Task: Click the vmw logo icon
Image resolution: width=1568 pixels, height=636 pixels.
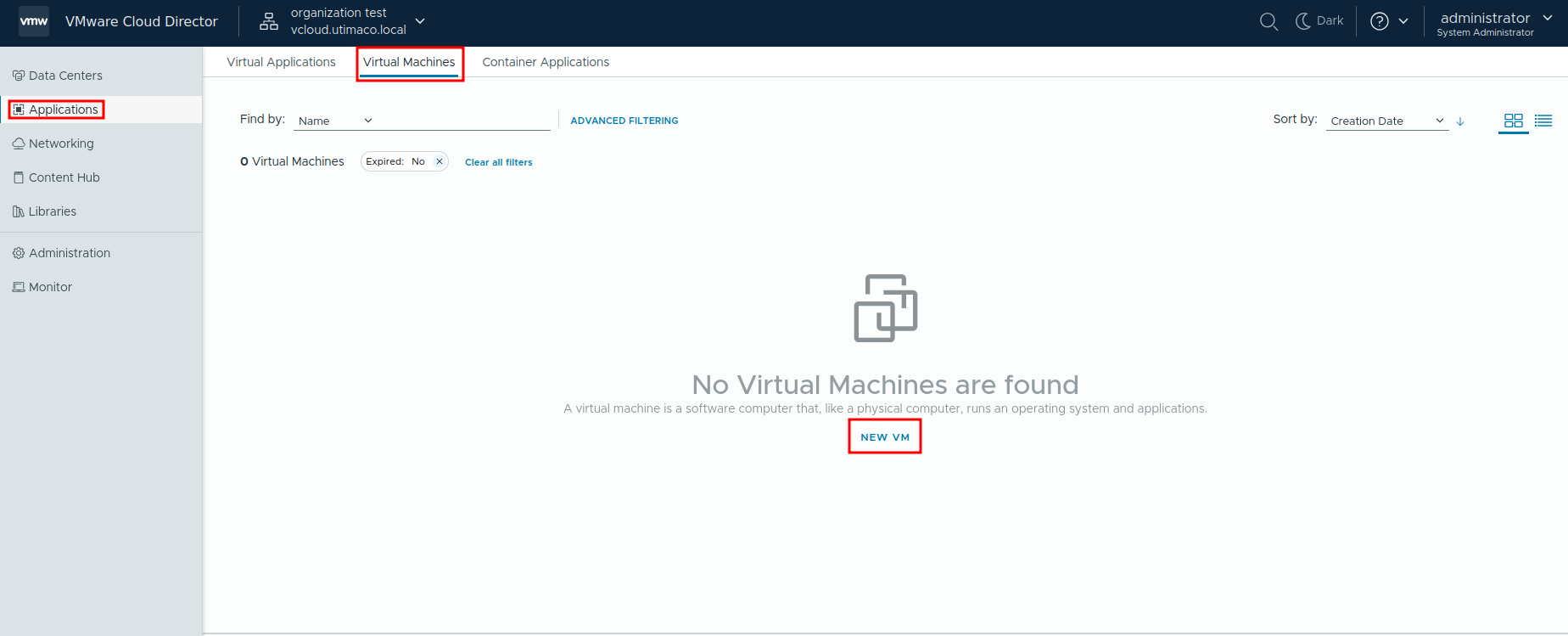Action: [34, 21]
